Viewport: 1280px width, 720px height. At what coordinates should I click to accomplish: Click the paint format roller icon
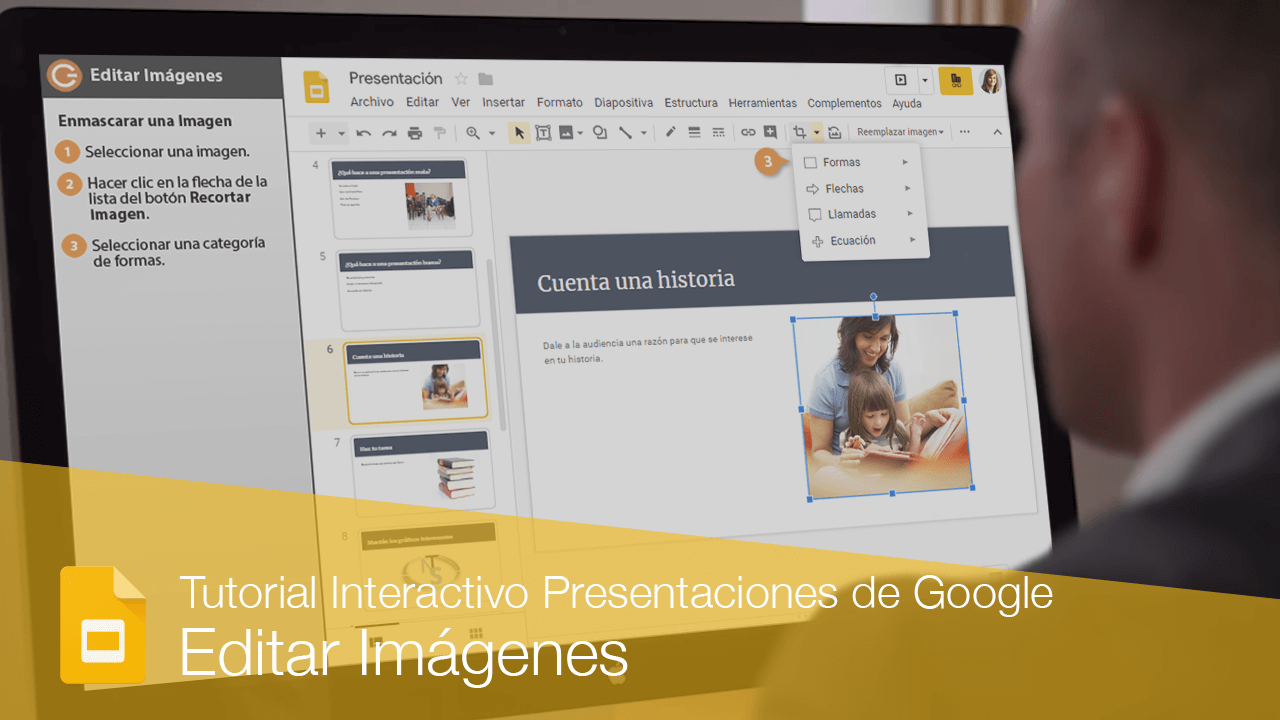[439, 133]
